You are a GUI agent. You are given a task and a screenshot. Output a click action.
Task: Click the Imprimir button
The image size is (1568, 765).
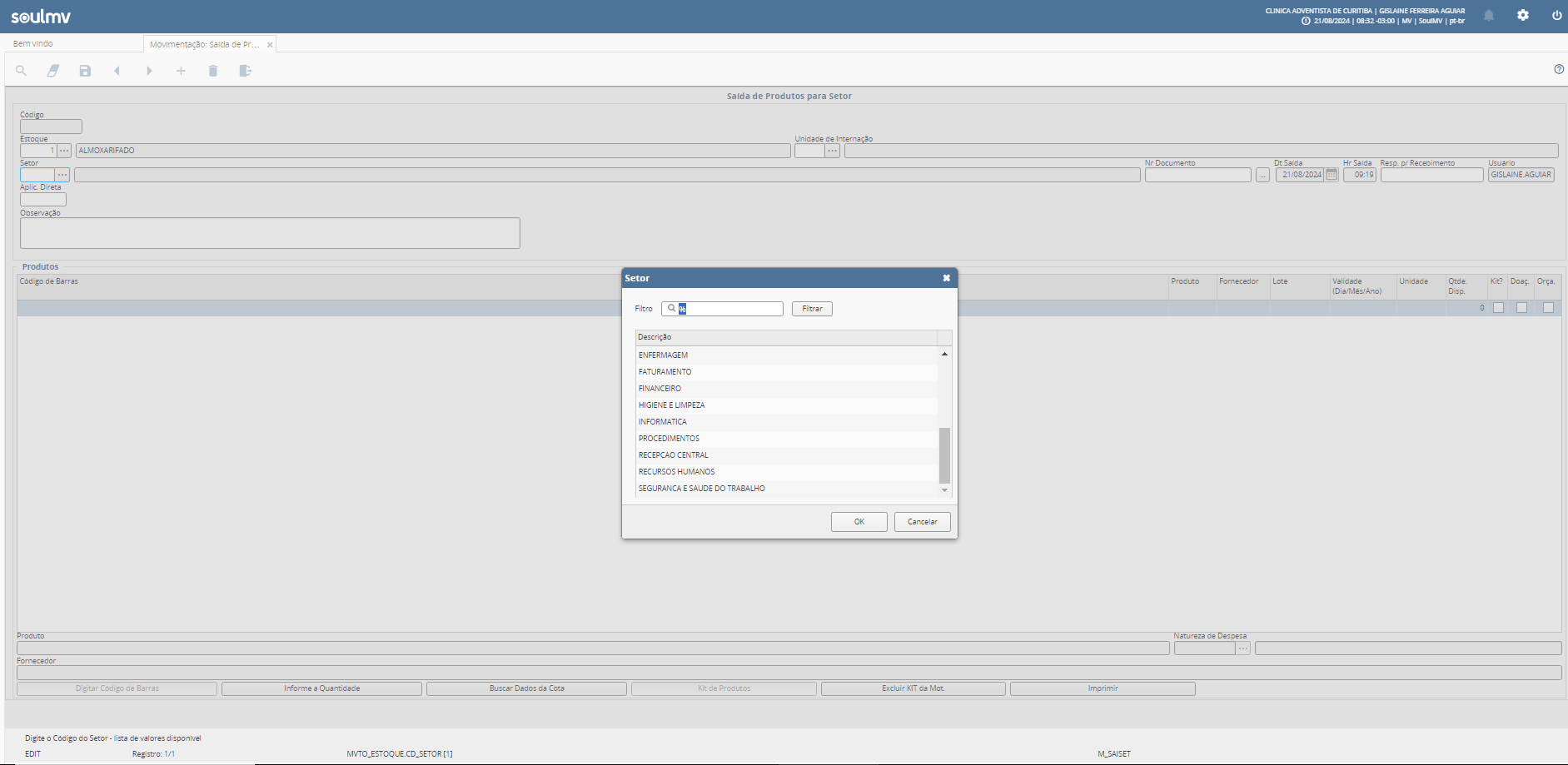point(1103,688)
